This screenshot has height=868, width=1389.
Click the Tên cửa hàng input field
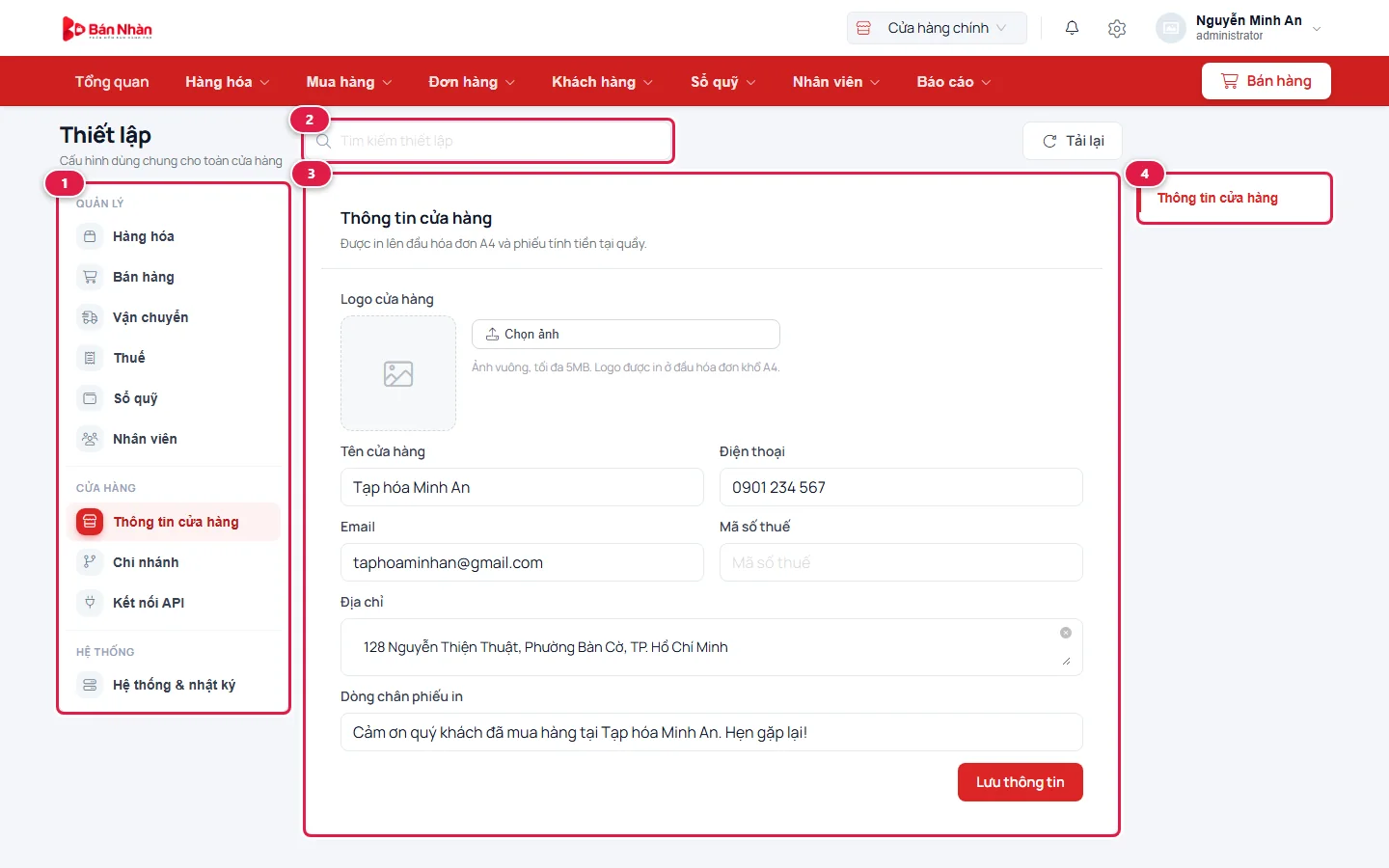point(522,487)
